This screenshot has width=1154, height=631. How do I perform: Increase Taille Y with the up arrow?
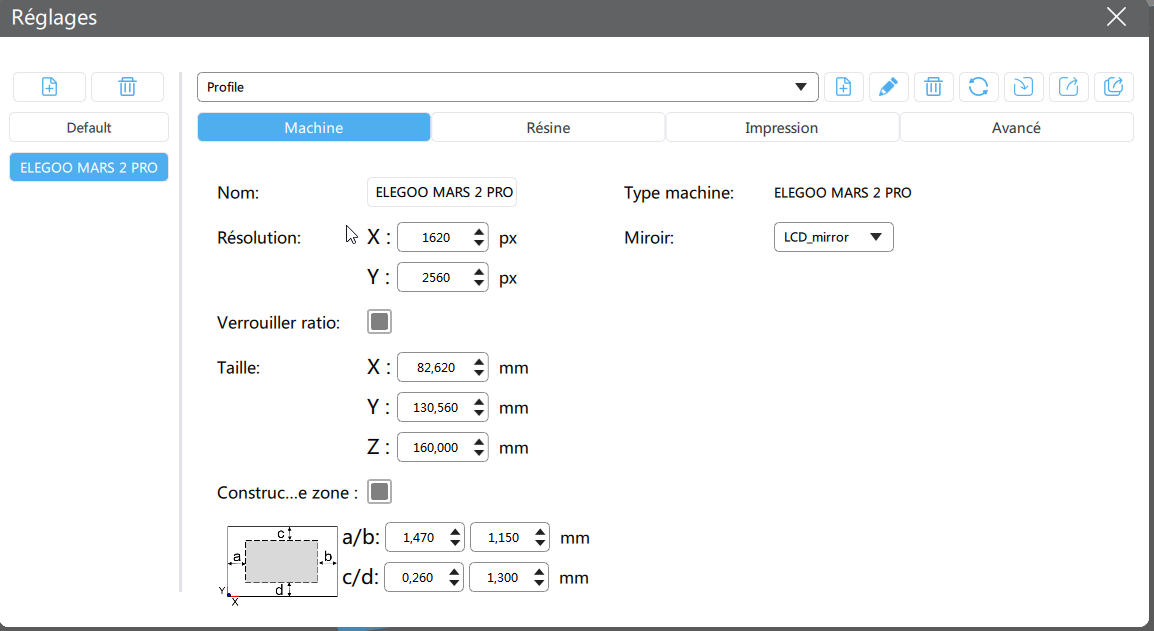479,401
